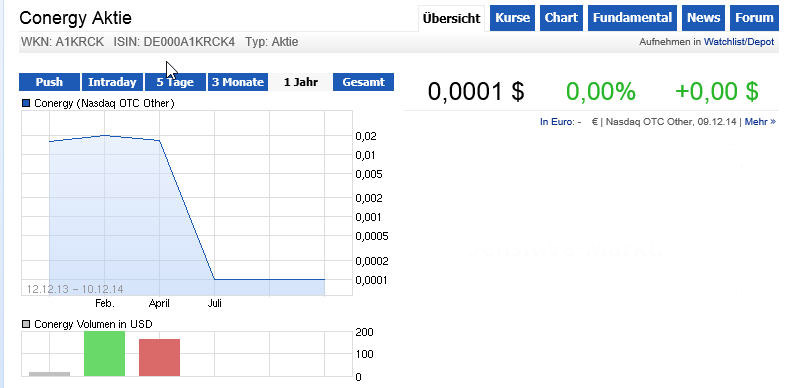Viewport: 785px width, 388px height.
Task: Show the 5 Tage chart
Action: click(x=175, y=82)
